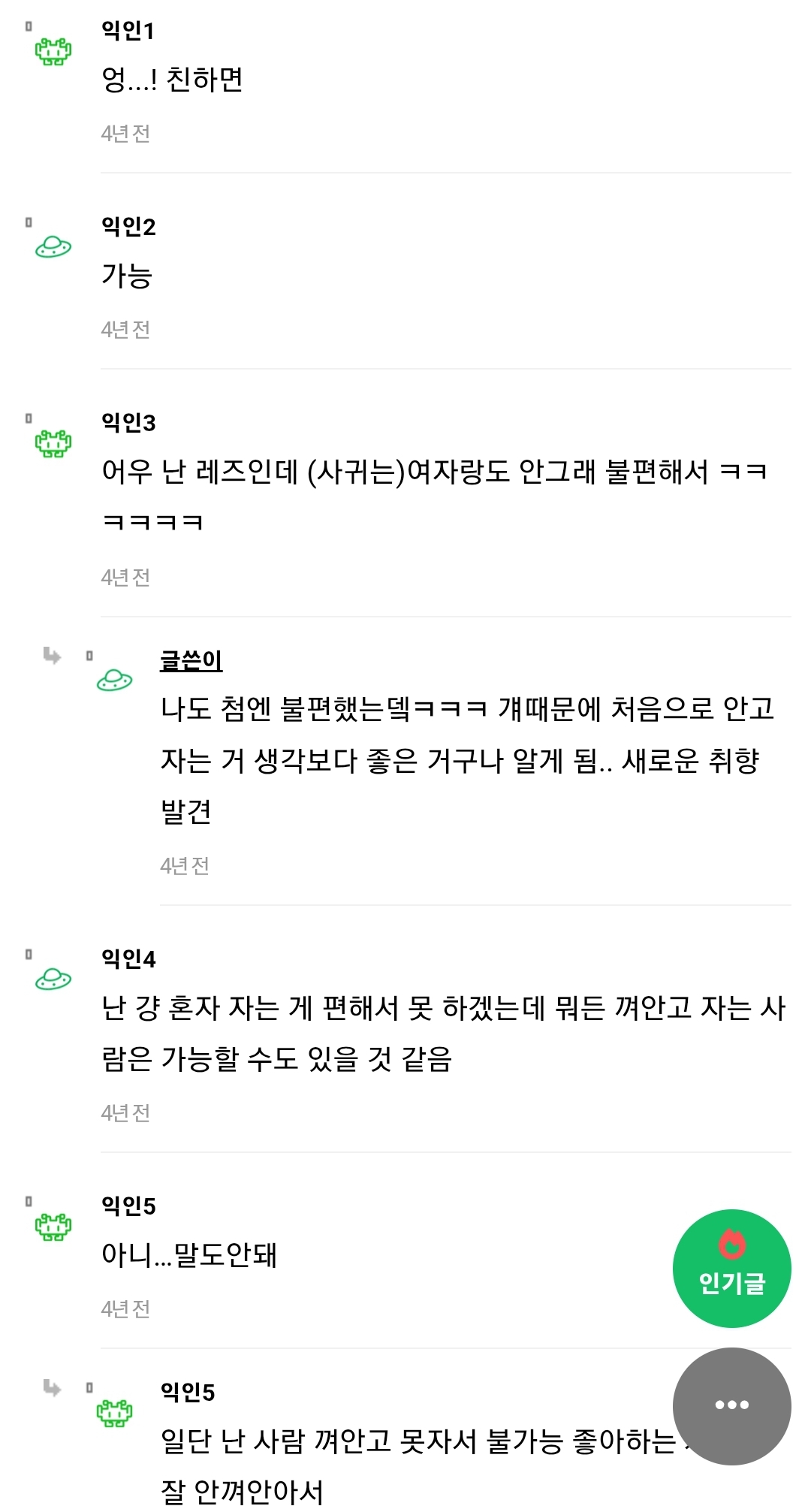Tap 익인2's green UFO avatar
The image size is (811, 1512).
[x=53, y=247]
